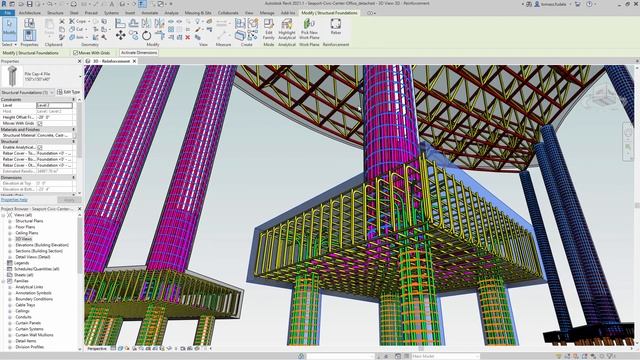This screenshot has width=640, height=360.
Task: Switch to the Structure ribbon tab
Action: pos(55,13)
